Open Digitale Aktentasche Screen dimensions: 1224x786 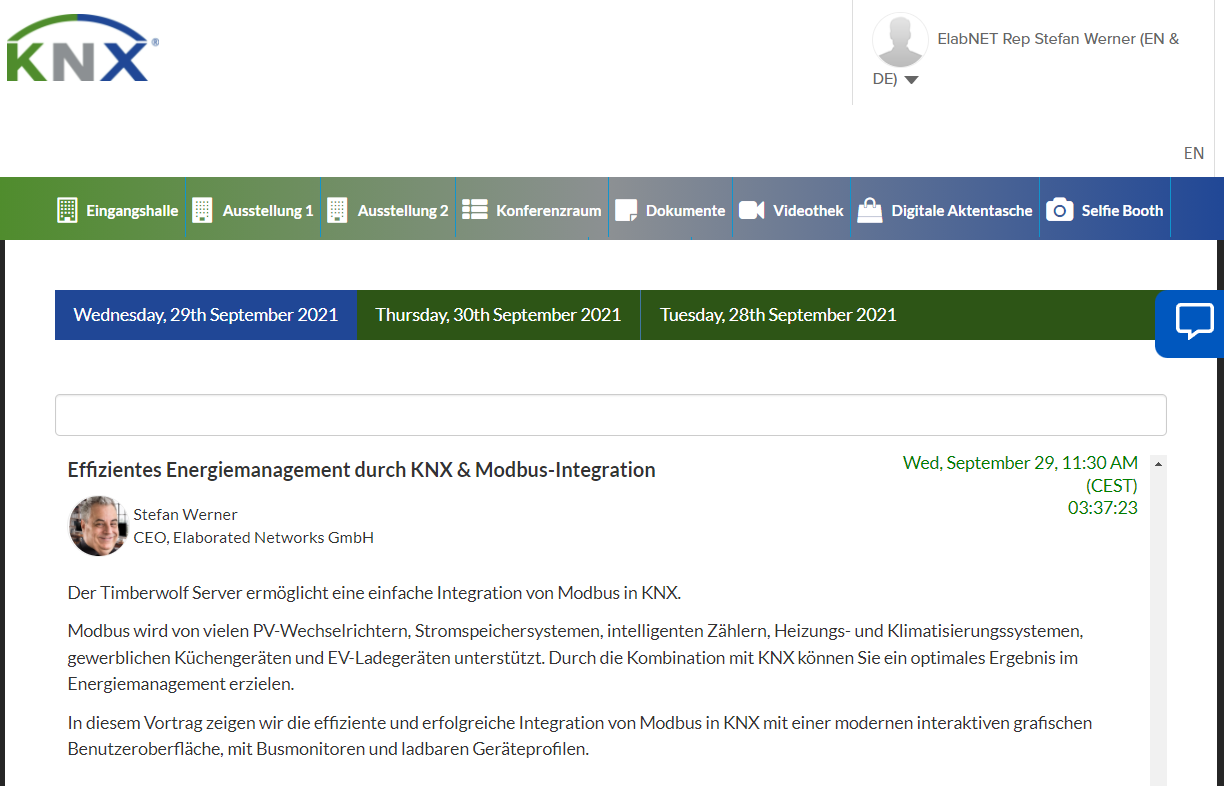[962, 211]
